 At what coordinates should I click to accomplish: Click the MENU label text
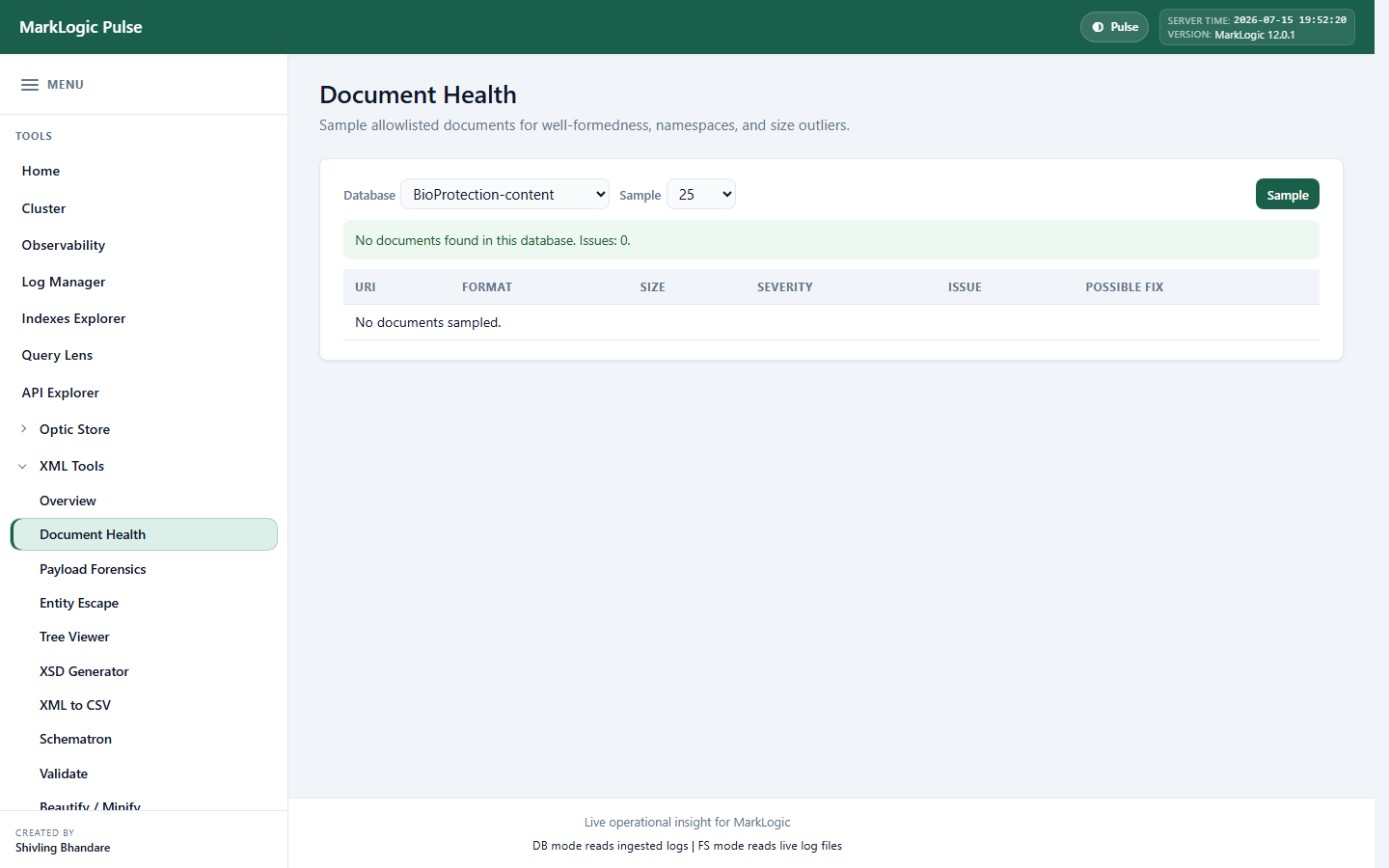66,85
